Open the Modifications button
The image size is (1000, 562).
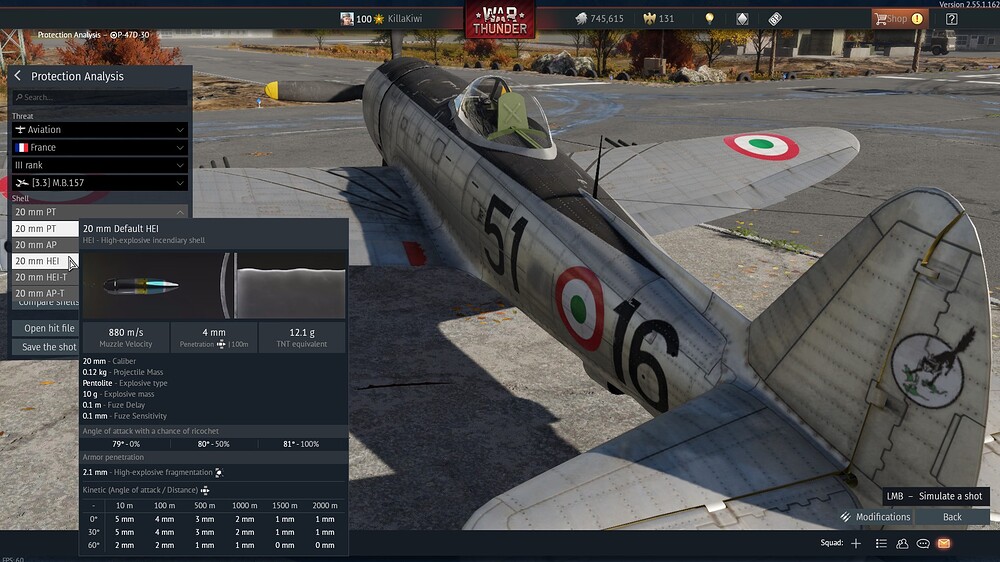(875, 517)
